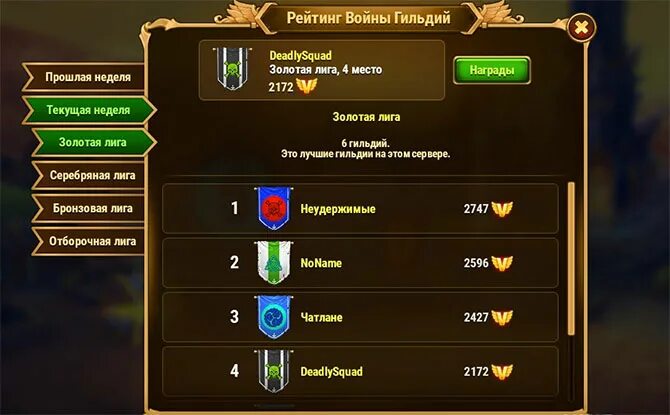Click the Чатлане guild banner icon

[x=274, y=317]
